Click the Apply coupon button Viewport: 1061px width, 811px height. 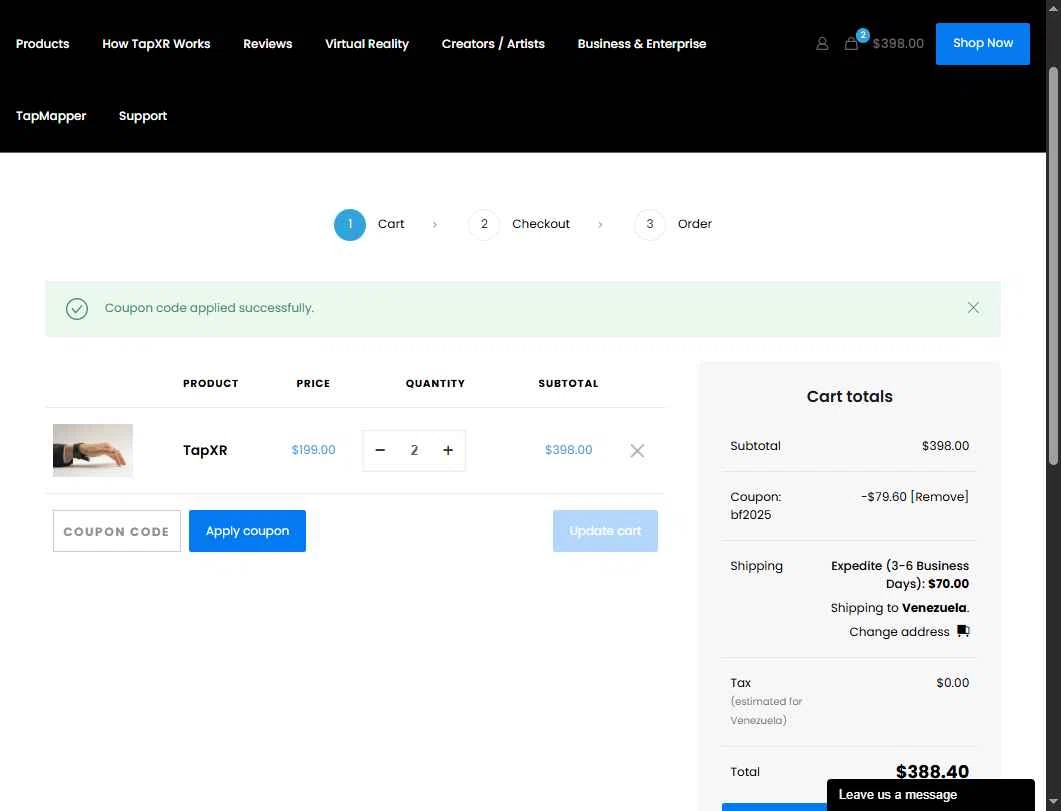247,531
